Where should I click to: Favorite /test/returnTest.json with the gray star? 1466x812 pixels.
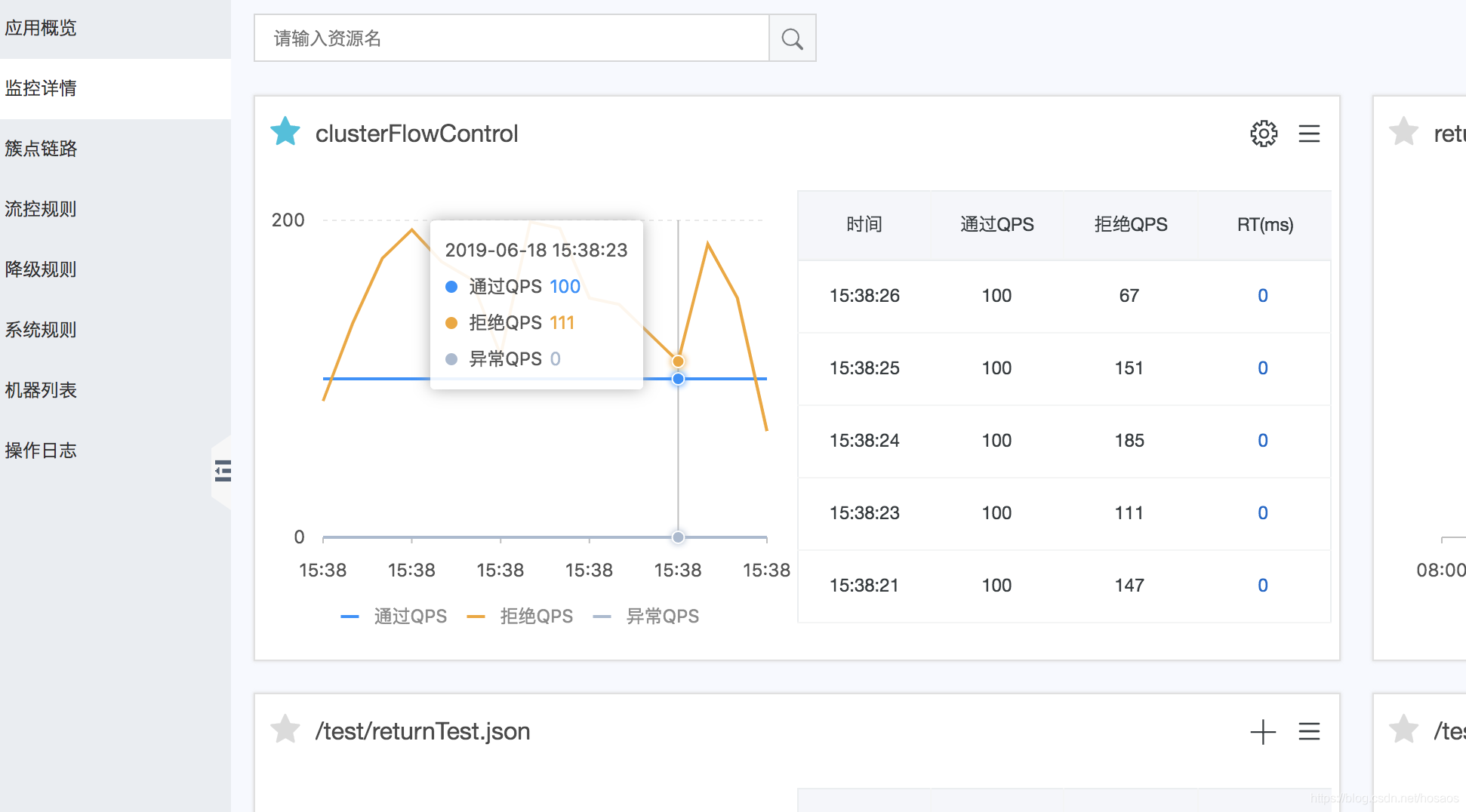(285, 730)
